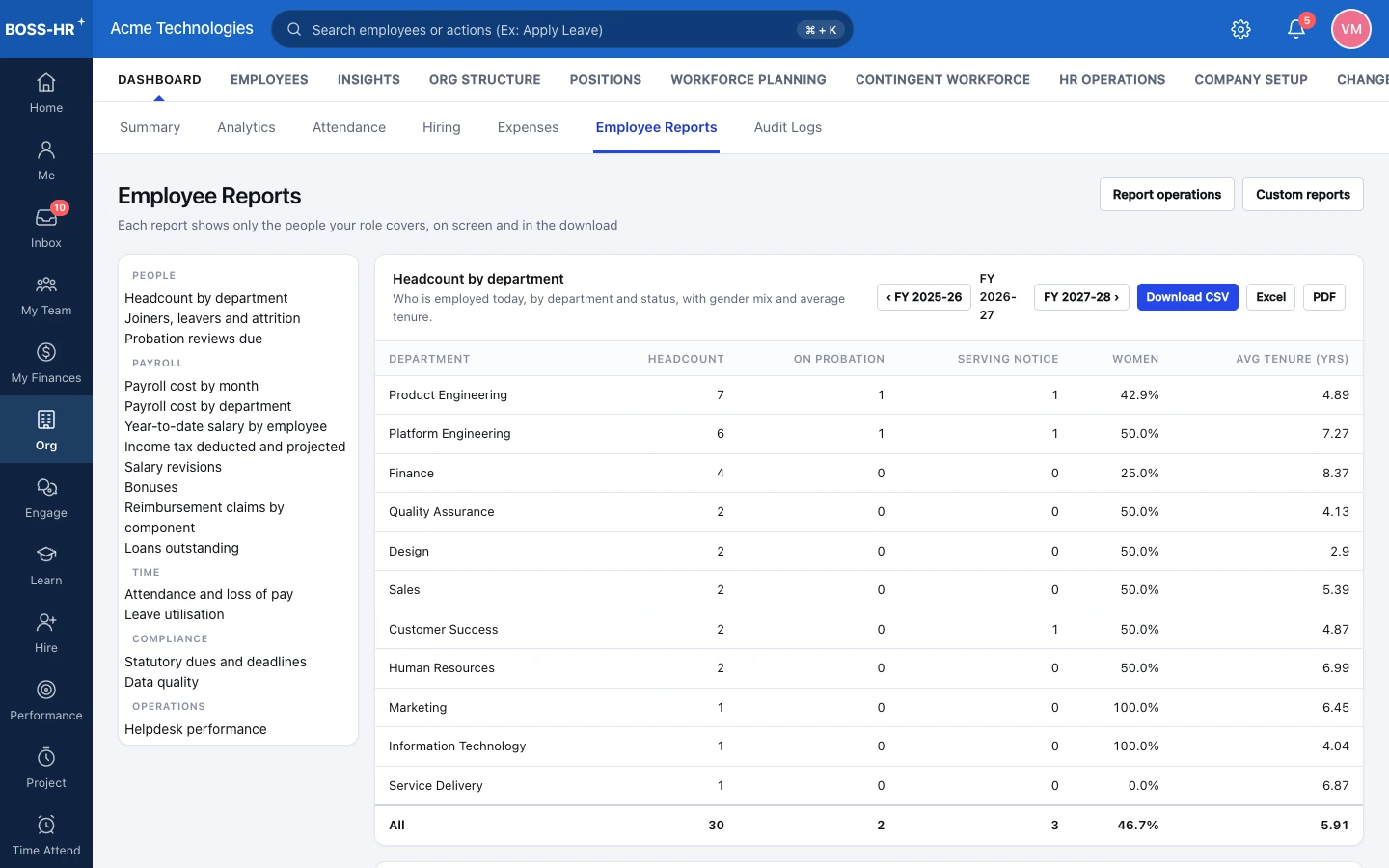Switch to the Expenses tab

tap(528, 127)
